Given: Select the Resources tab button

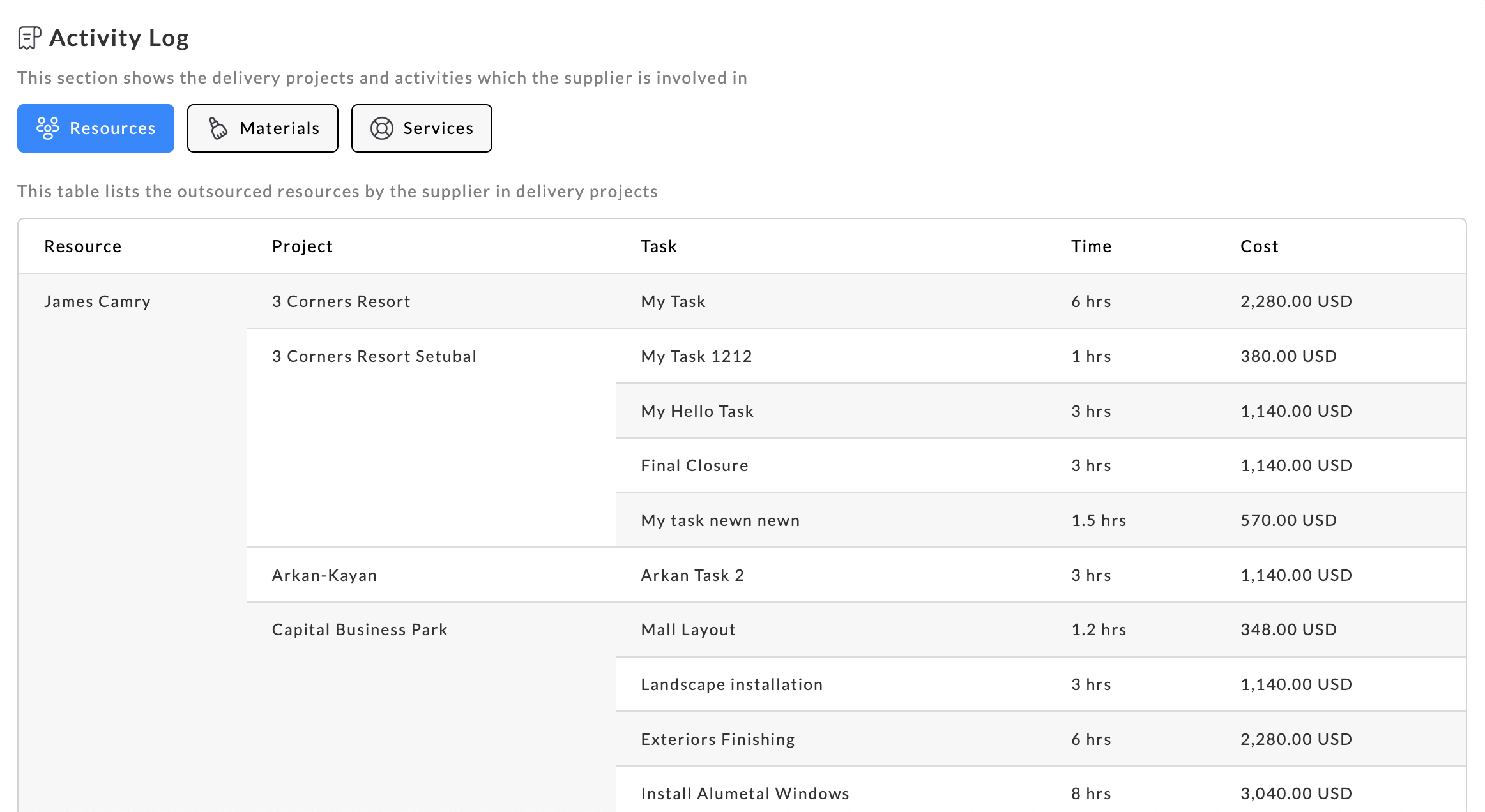Looking at the screenshot, I should tap(96, 128).
